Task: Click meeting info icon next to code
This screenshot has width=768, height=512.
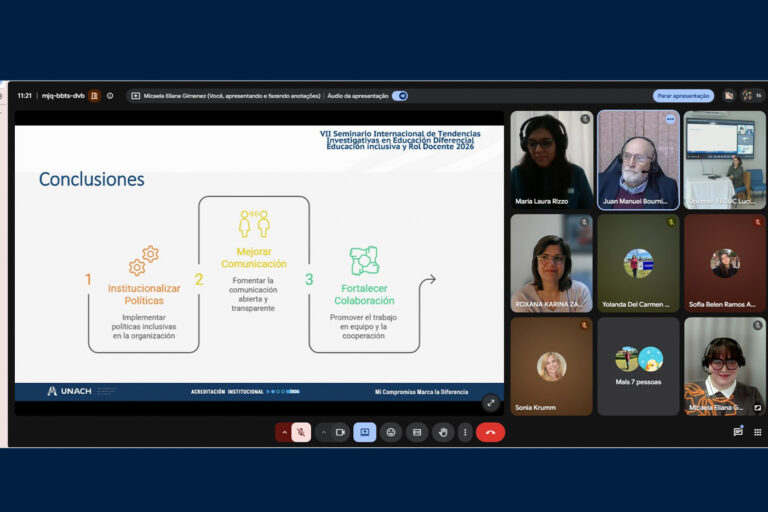Action: [110, 96]
